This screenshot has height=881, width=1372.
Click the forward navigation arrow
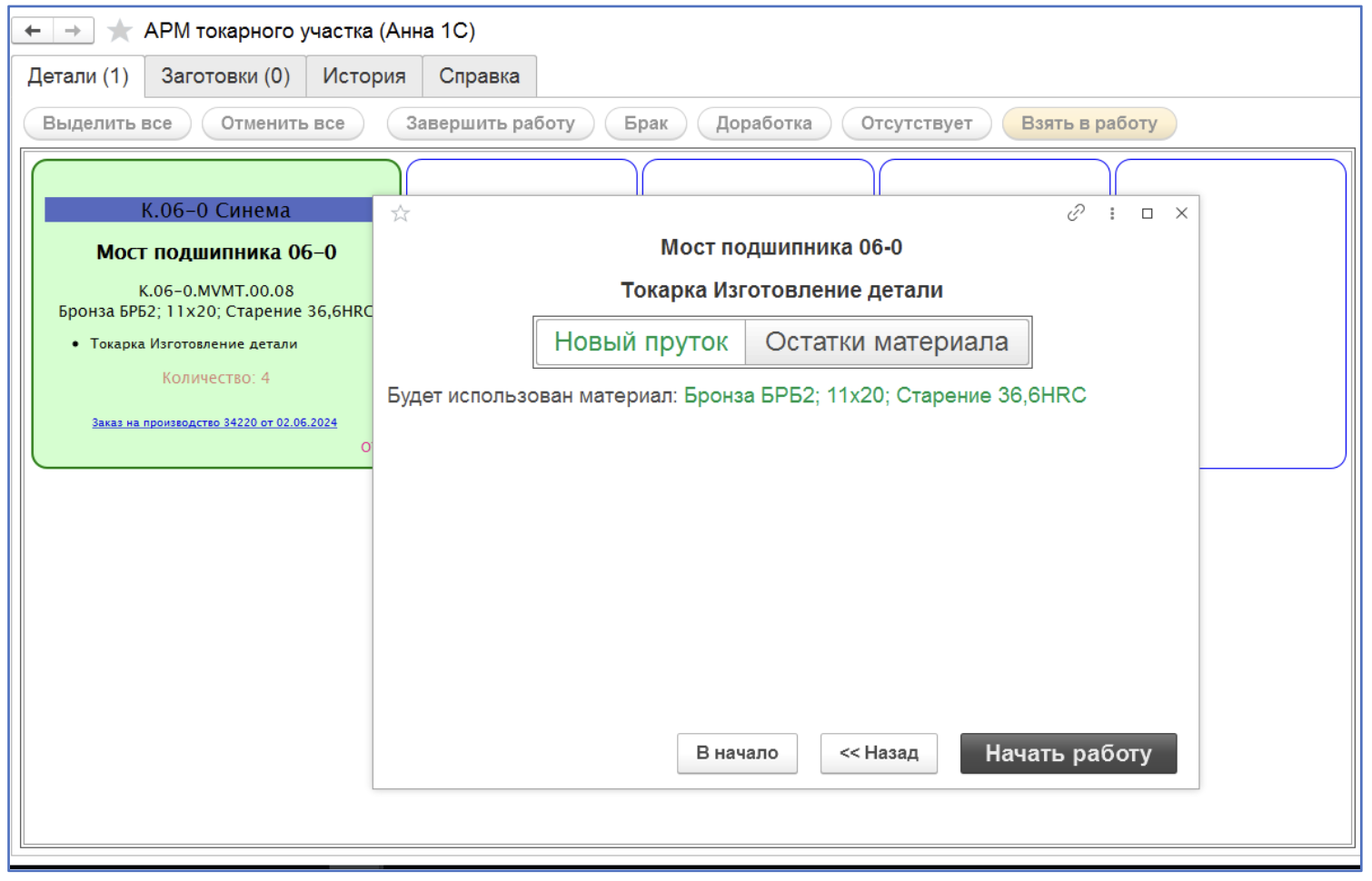(73, 31)
